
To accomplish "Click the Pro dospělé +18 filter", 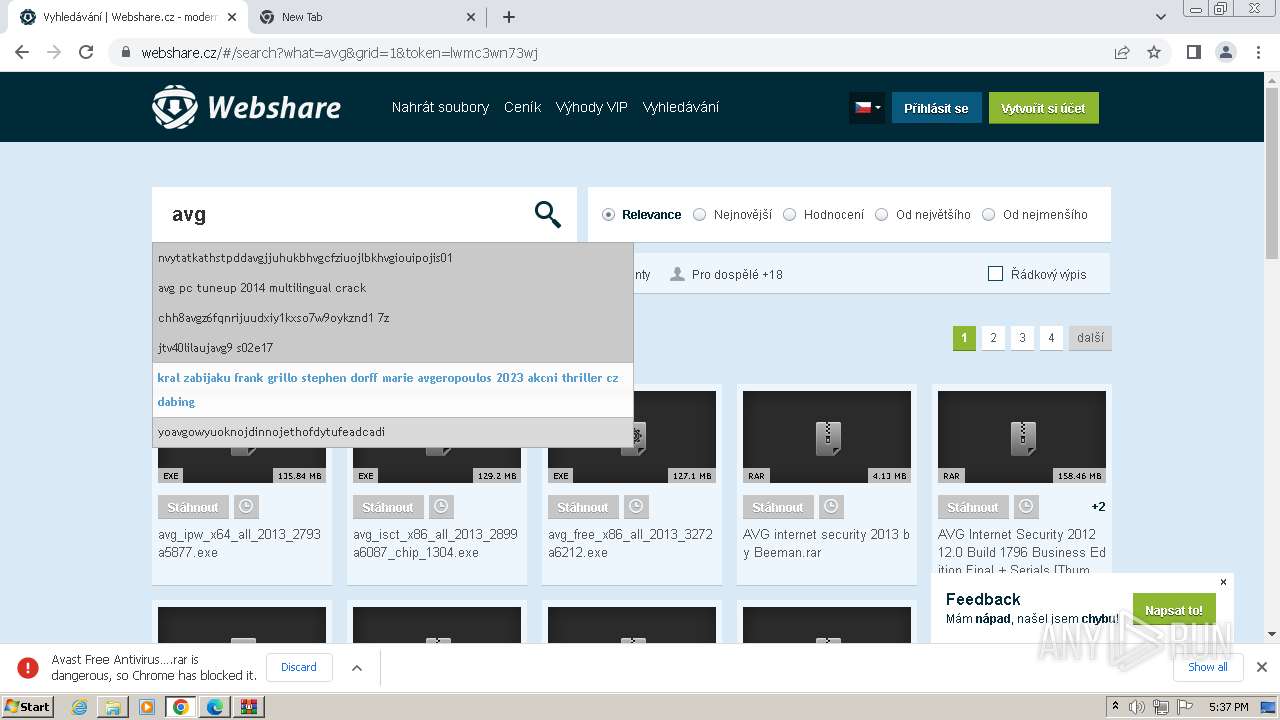I will point(726,274).
